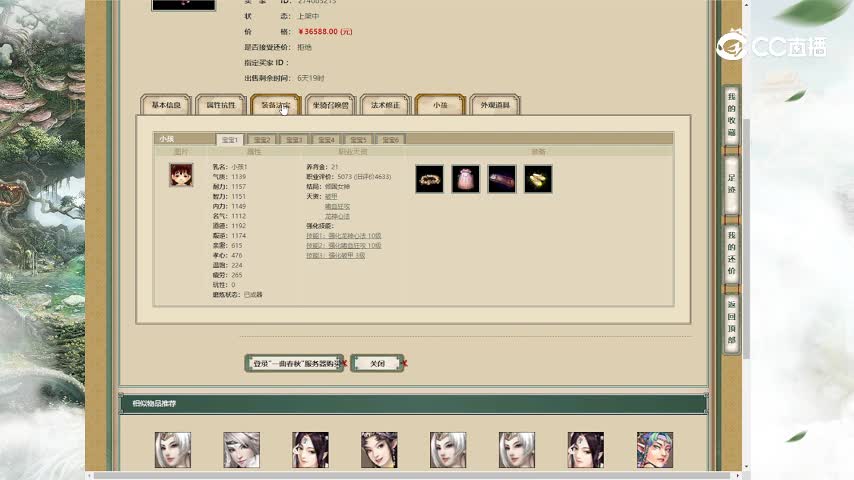
Task: Open the second recommended avatar with silver headband
Action: coord(241,450)
